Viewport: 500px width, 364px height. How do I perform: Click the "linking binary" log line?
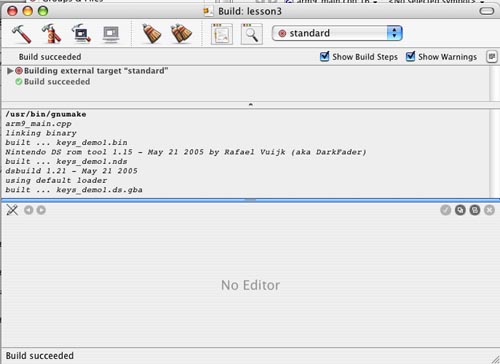pos(41,133)
